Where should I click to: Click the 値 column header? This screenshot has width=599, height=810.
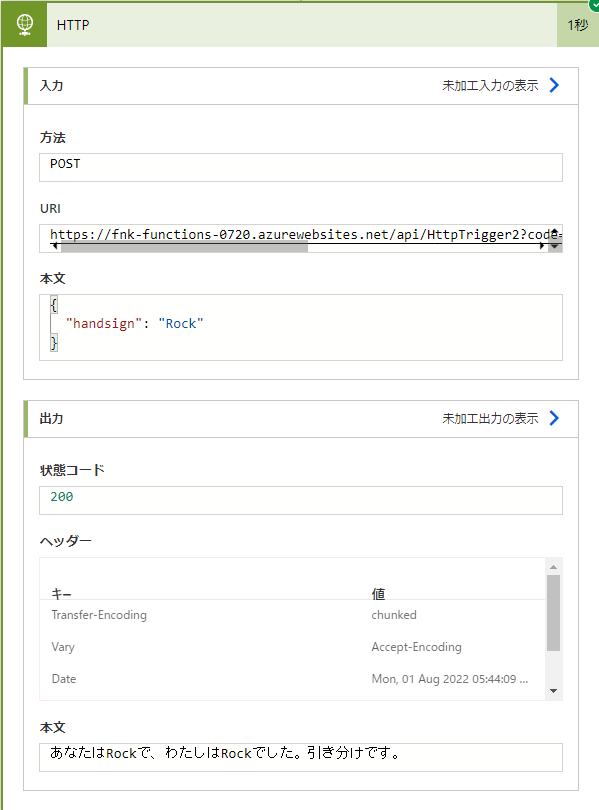click(x=379, y=594)
